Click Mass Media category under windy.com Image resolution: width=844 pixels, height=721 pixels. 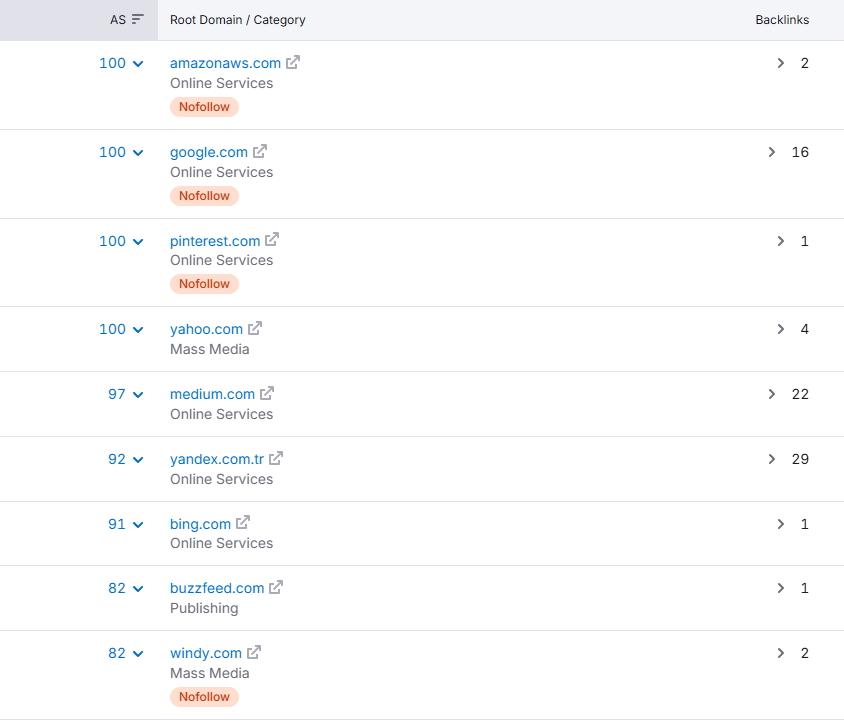[209, 674]
